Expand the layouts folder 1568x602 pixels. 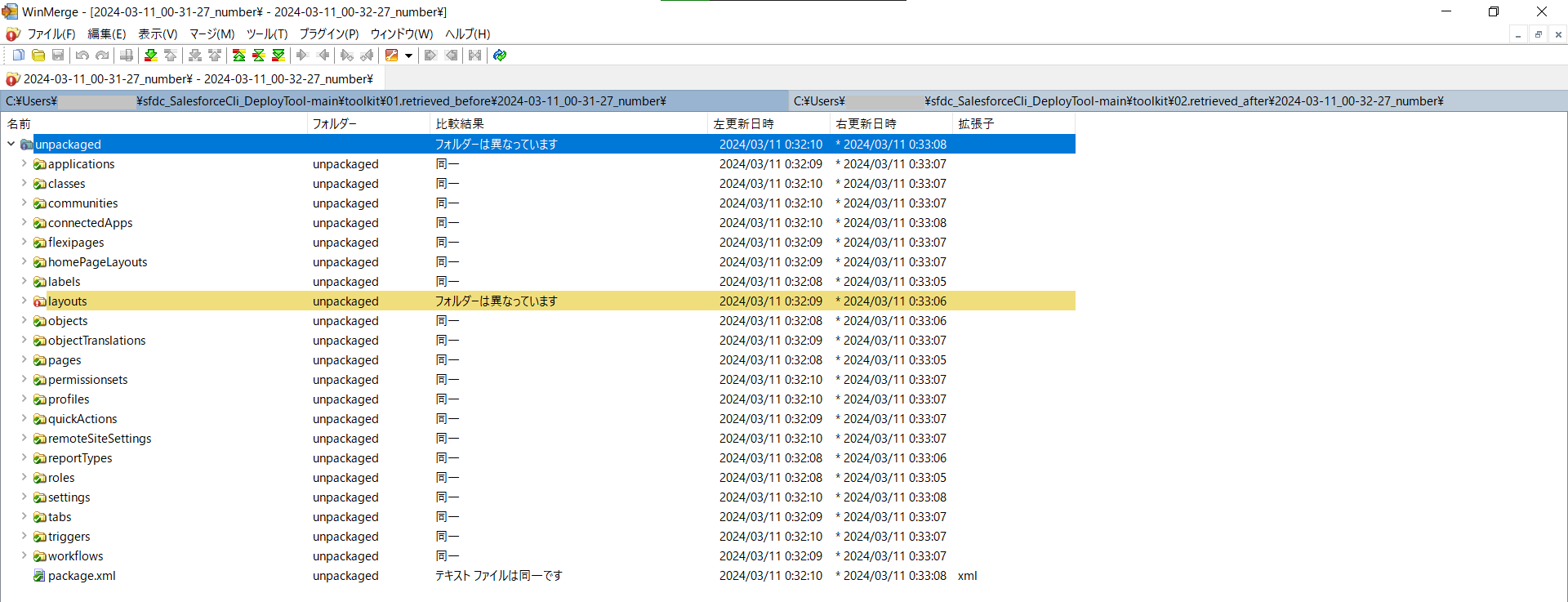(24, 301)
